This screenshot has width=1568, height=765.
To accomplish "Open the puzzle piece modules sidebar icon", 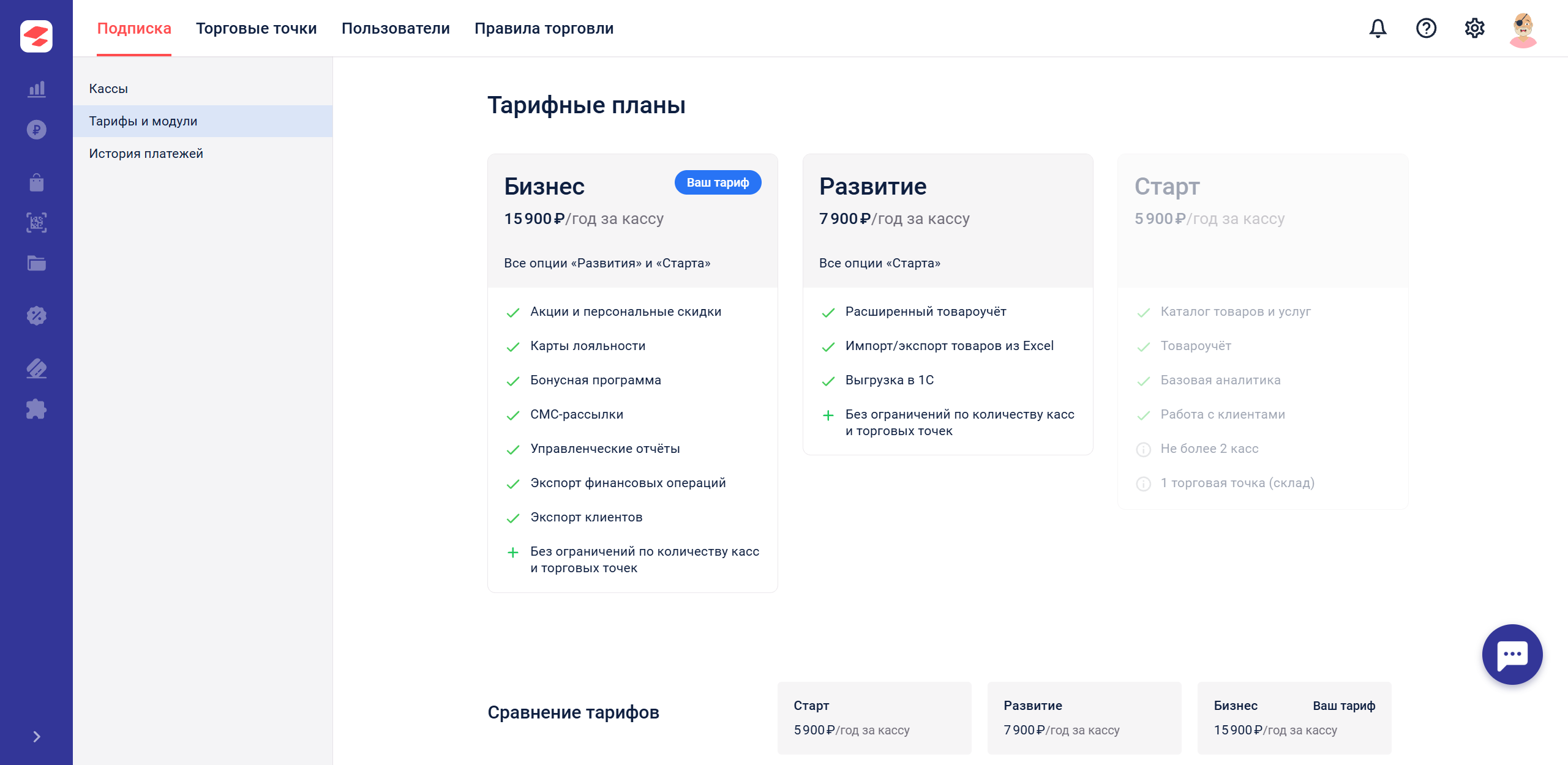I will (37, 409).
